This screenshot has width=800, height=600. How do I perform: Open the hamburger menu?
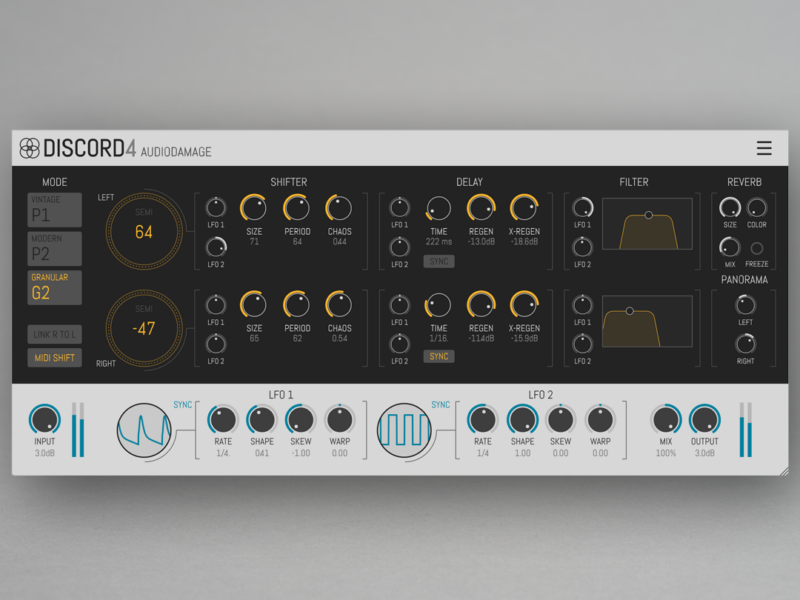coord(764,148)
